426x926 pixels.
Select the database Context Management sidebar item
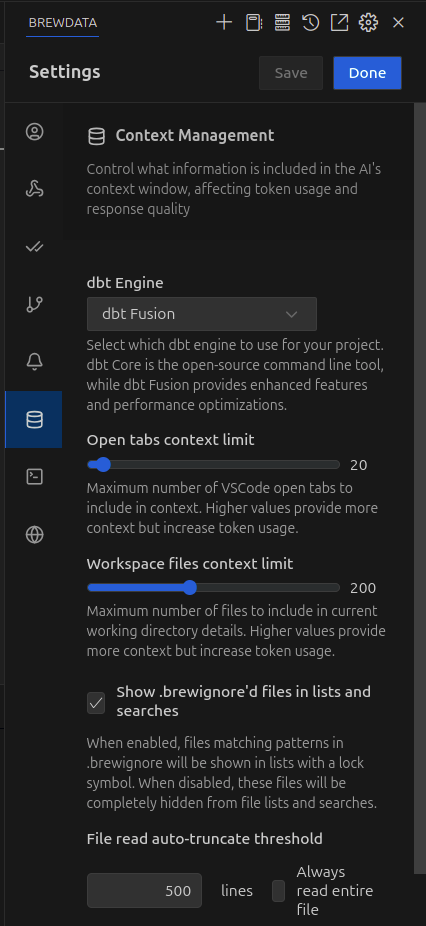pyautogui.click(x=34, y=419)
